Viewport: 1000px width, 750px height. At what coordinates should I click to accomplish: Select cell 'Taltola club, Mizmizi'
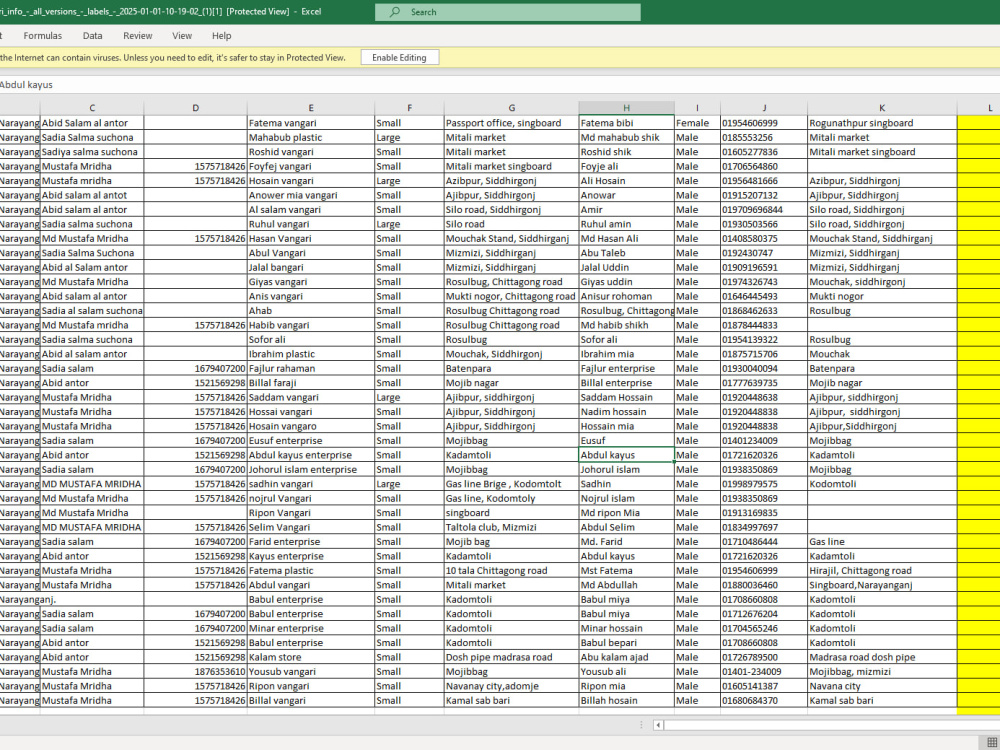click(x=511, y=527)
